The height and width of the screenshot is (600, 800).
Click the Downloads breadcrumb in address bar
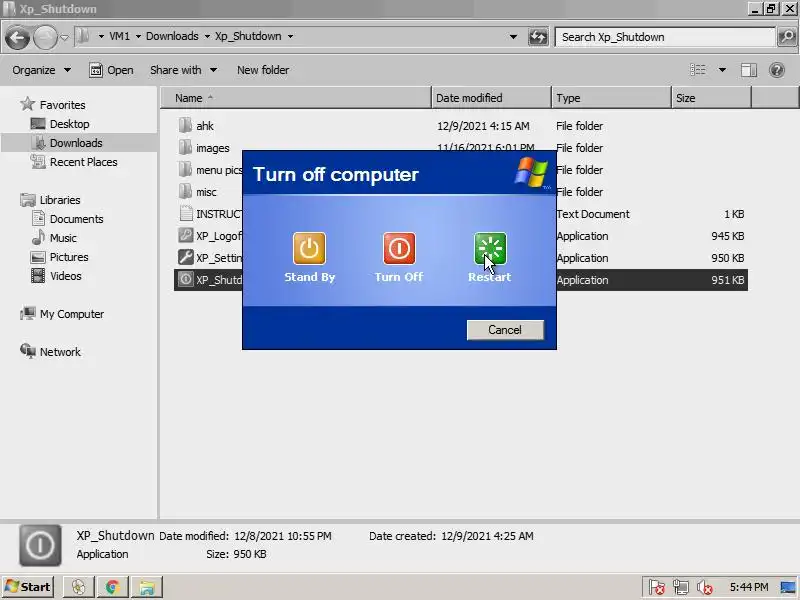tap(172, 36)
